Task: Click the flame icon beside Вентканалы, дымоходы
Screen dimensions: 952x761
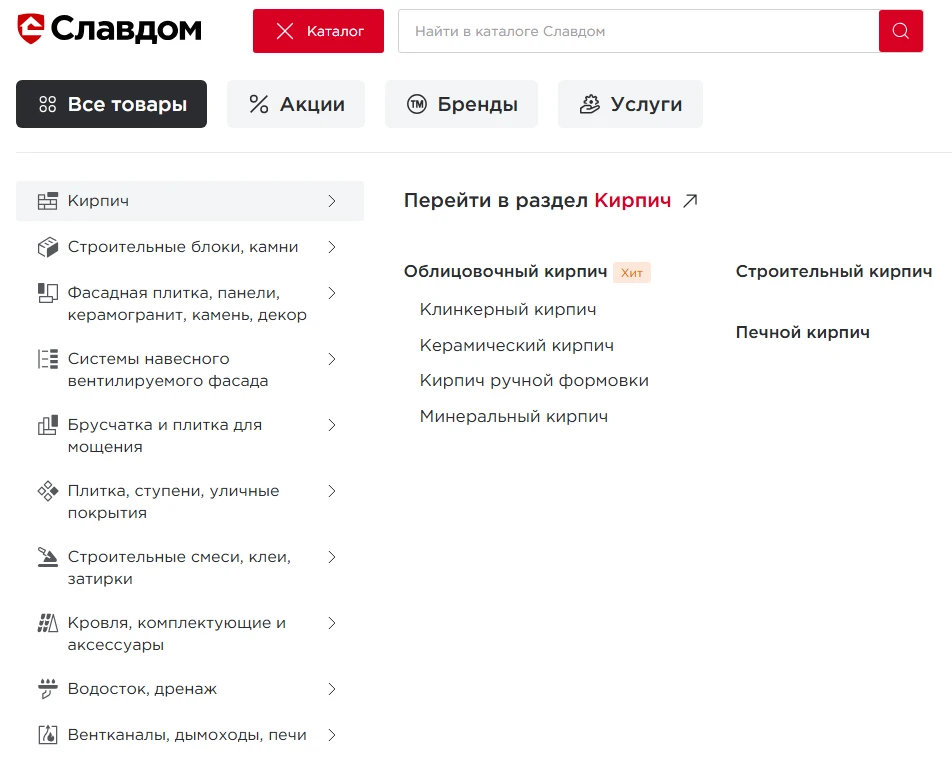Action: 48,735
